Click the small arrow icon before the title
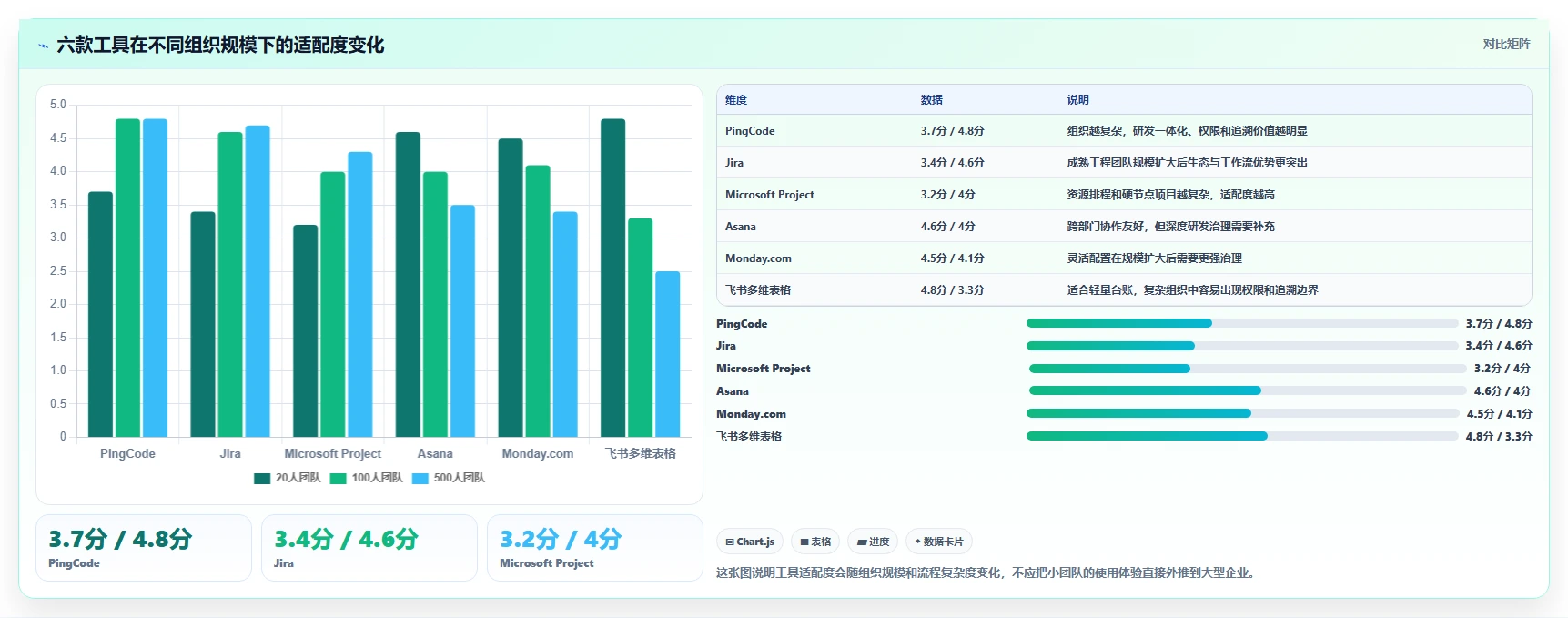This screenshot has width=1568, height=618. [x=43, y=45]
